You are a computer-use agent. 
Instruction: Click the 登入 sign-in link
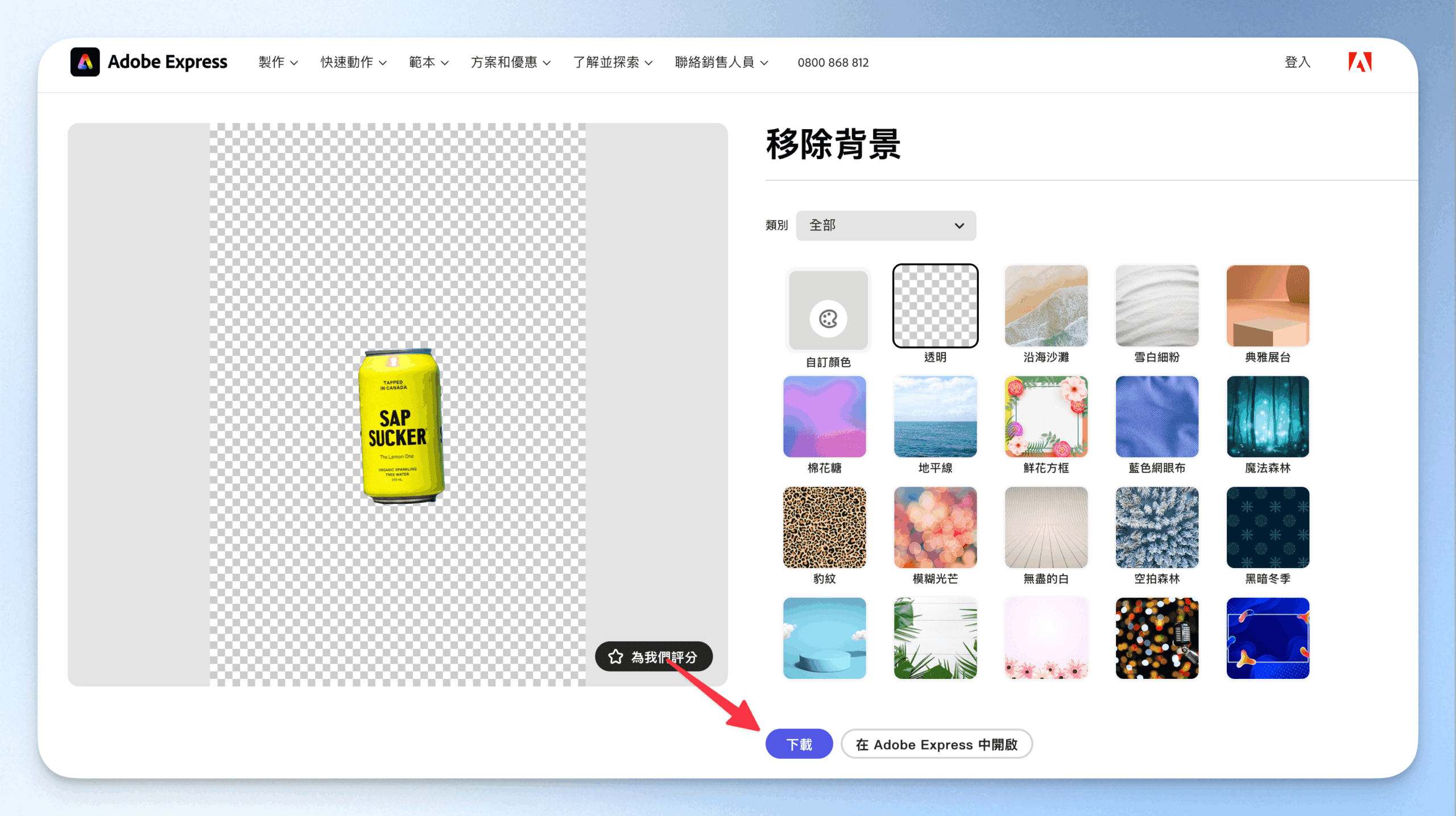[x=1297, y=63]
